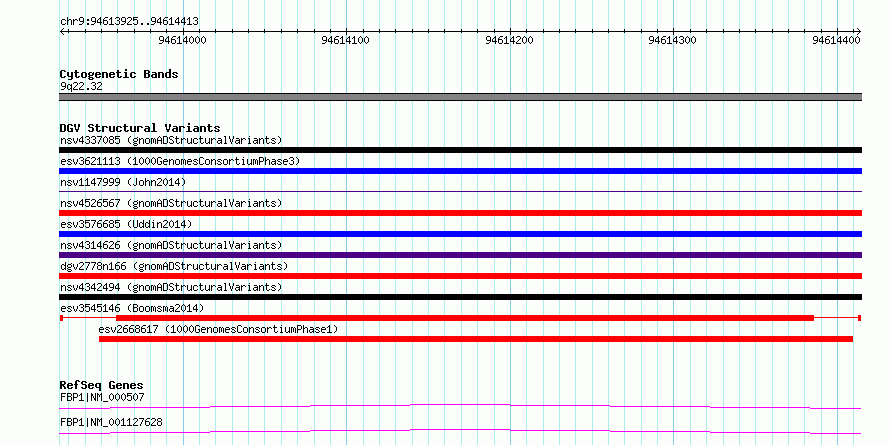
Task: Open the esv2668617 variant label
Action: pos(218,329)
